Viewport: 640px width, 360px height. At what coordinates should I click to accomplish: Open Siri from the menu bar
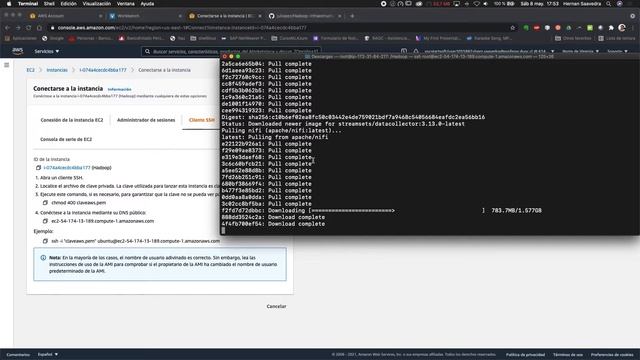click(620, 4)
